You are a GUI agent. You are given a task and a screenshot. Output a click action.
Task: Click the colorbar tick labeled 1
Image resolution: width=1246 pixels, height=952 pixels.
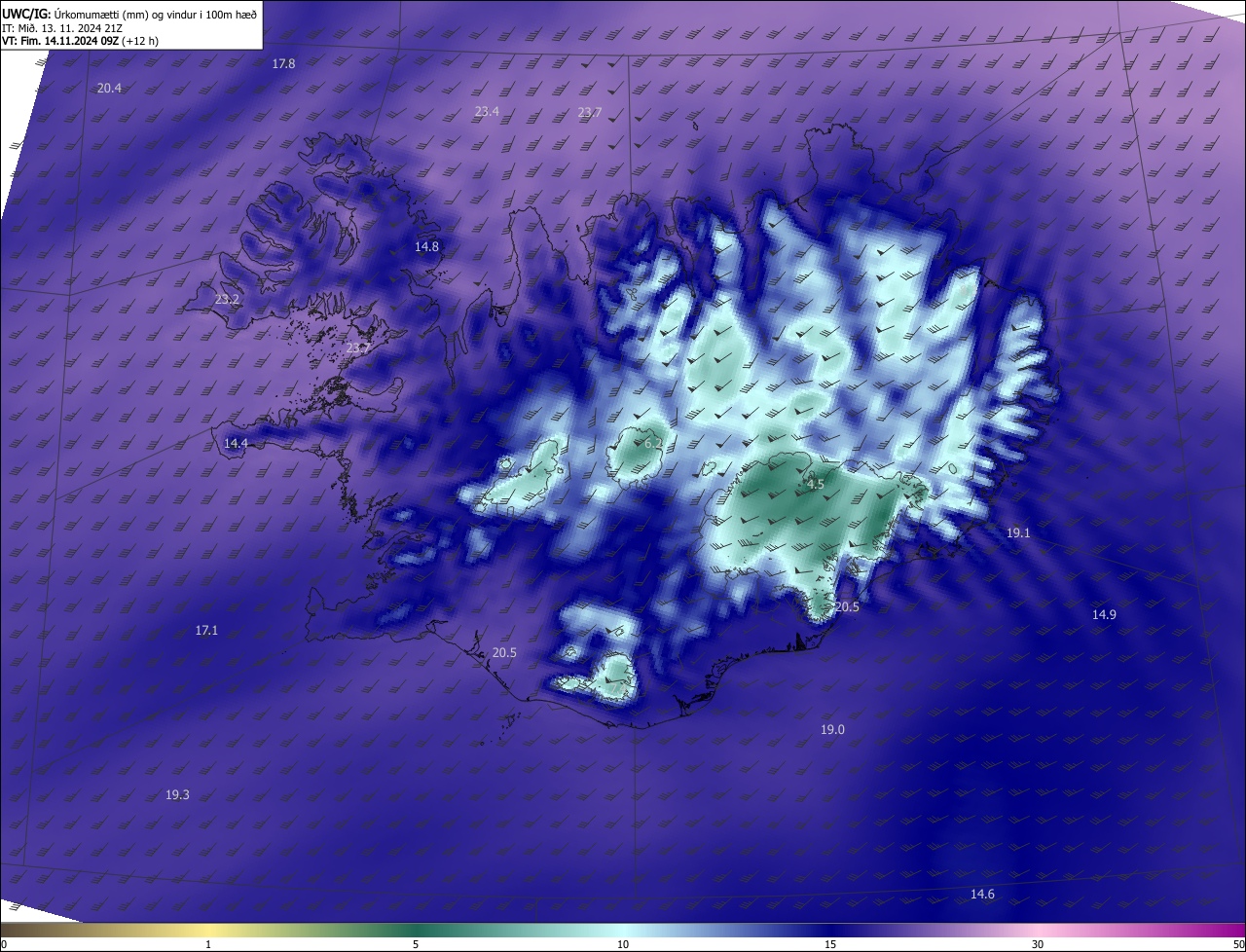208,944
